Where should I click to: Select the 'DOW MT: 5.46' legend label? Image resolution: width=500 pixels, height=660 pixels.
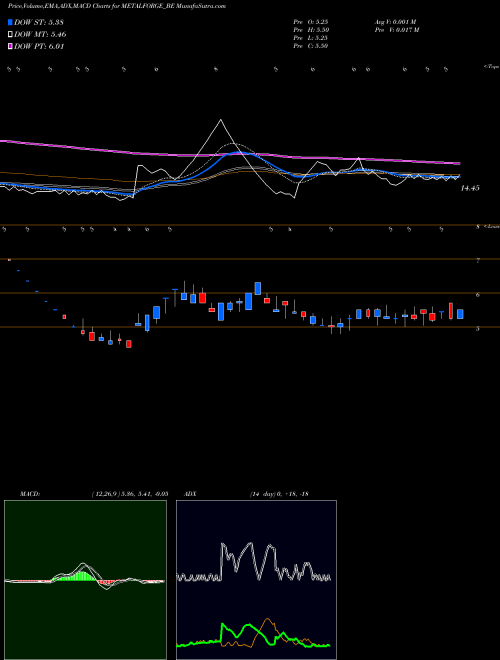(x=40, y=35)
